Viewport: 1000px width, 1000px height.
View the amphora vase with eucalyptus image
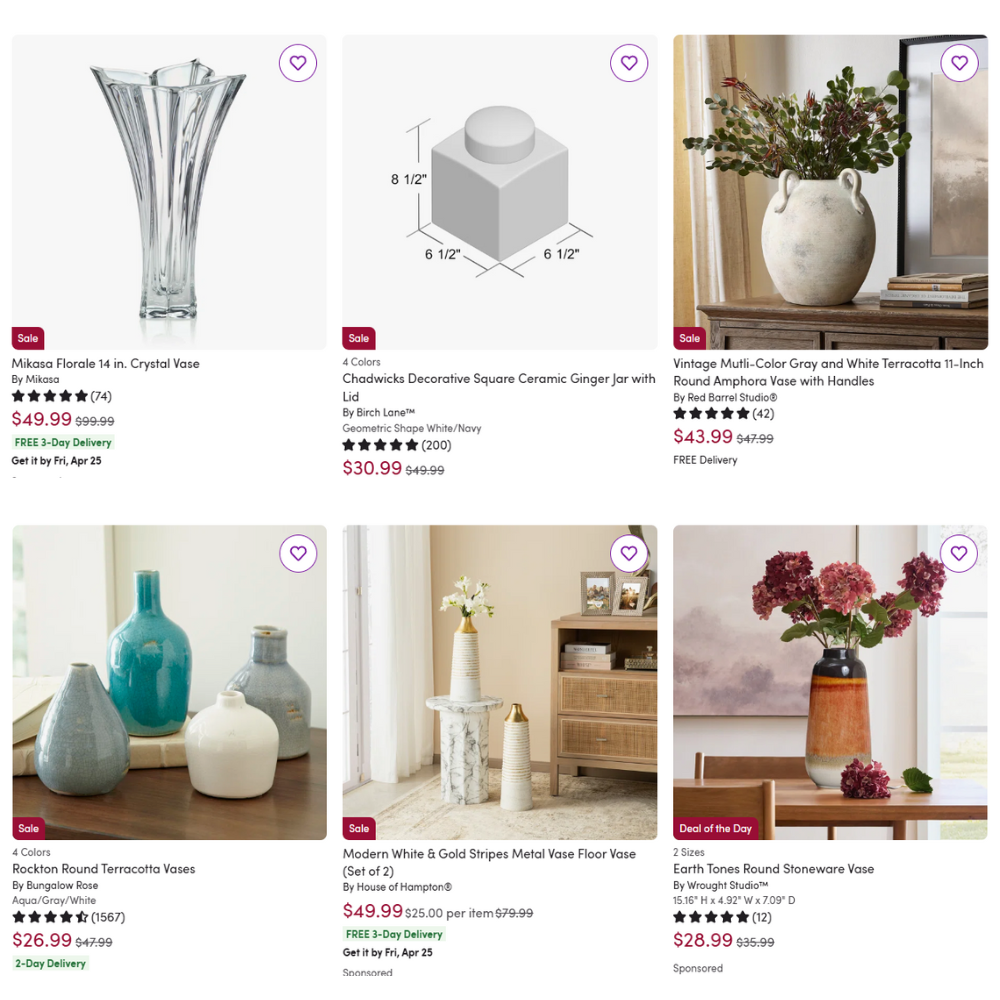click(830, 192)
